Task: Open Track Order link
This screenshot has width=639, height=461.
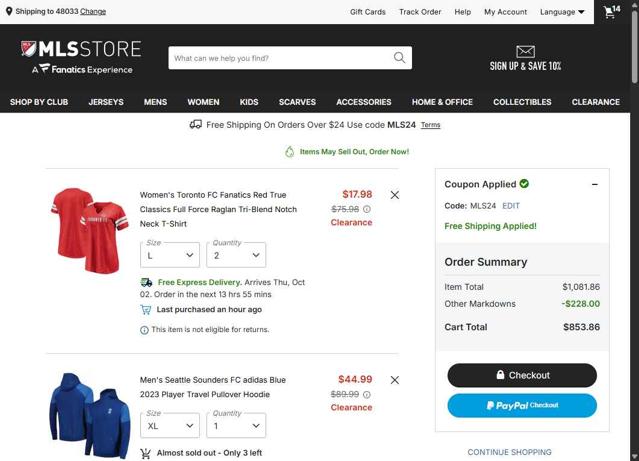Action: click(x=420, y=12)
